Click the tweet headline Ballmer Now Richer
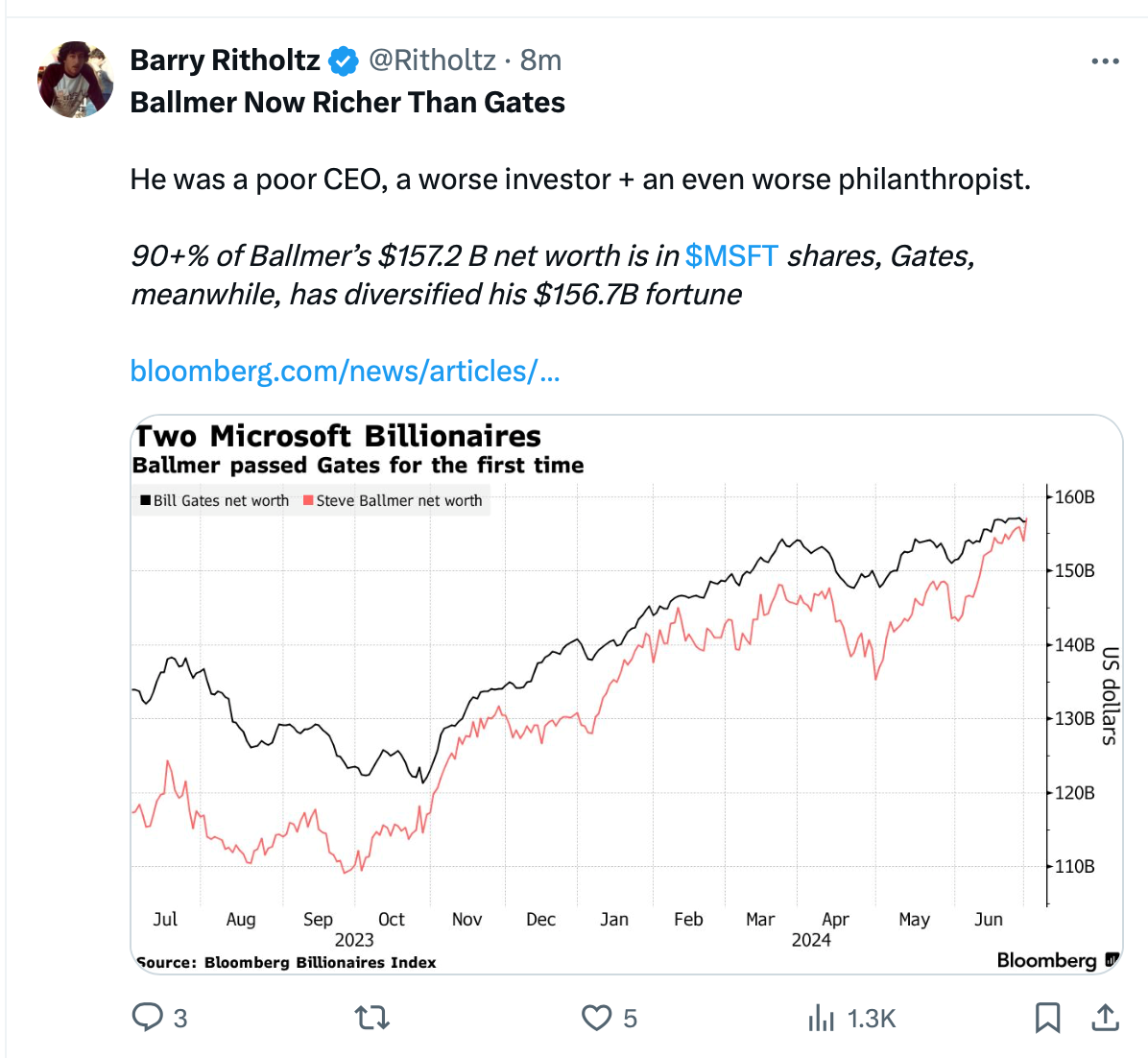The image size is (1148, 1058). tap(347, 103)
